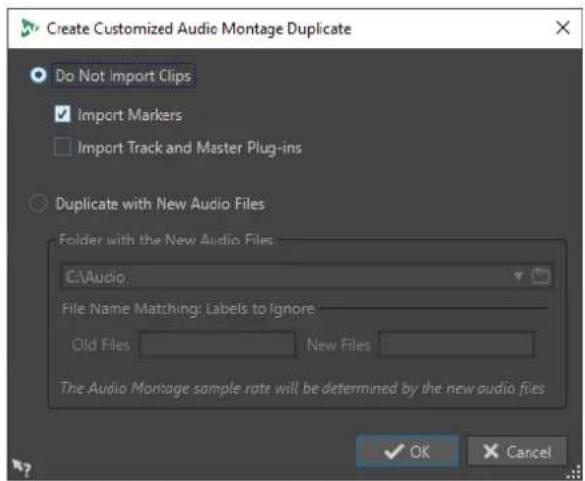Expand the folder path dropdown arrow
Image resolution: width=585 pixels, height=481 pixels.
click(518, 276)
